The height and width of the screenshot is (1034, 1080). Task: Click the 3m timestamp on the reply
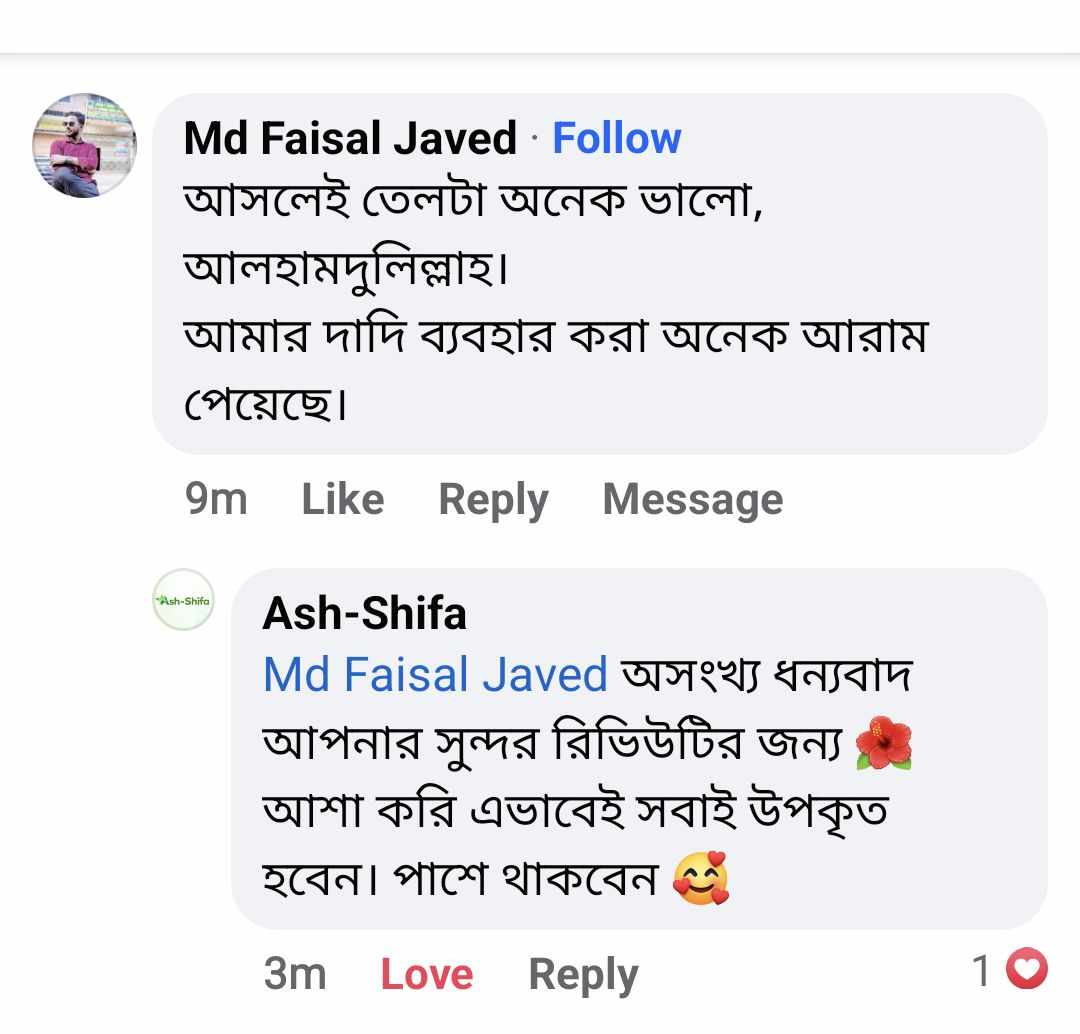(x=294, y=974)
